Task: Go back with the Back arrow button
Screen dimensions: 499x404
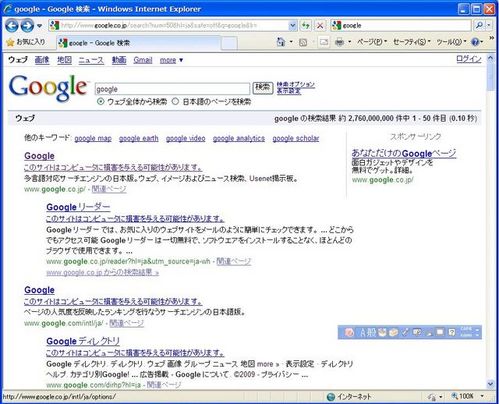Action: click(x=12, y=26)
